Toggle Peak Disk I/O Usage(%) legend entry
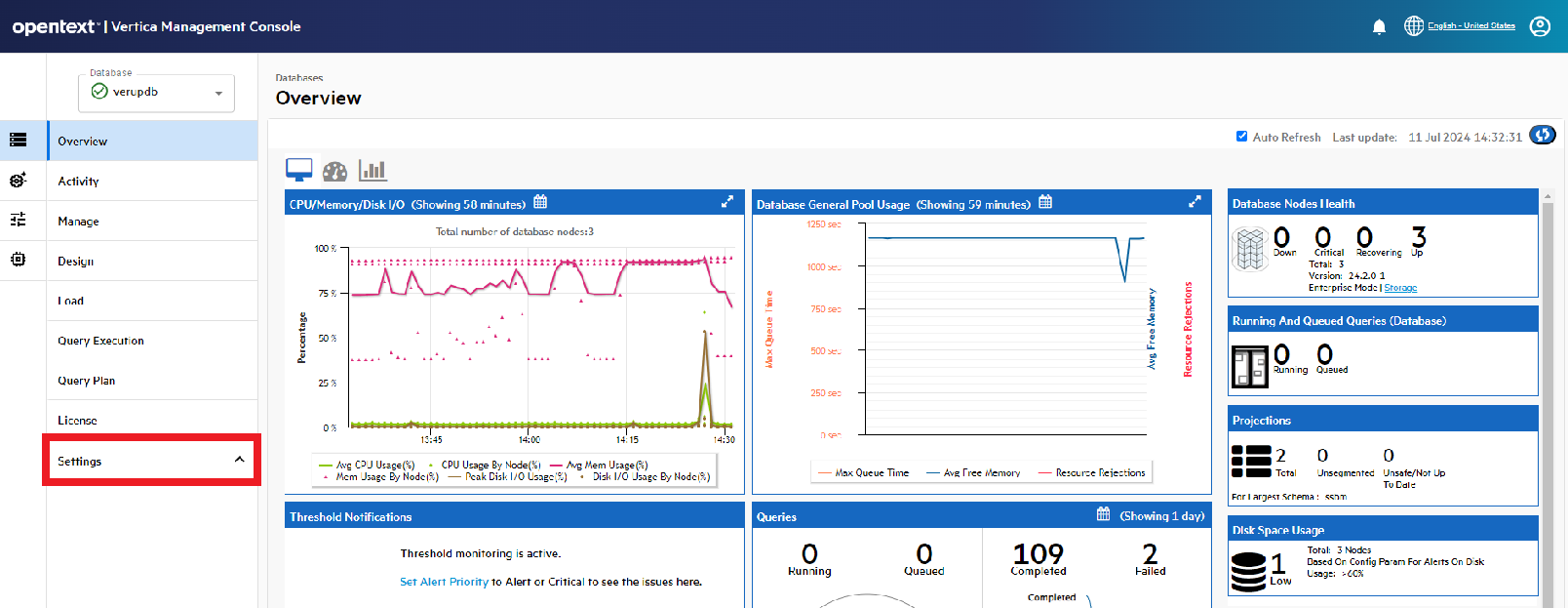1568x608 pixels. click(x=507, y=477)
